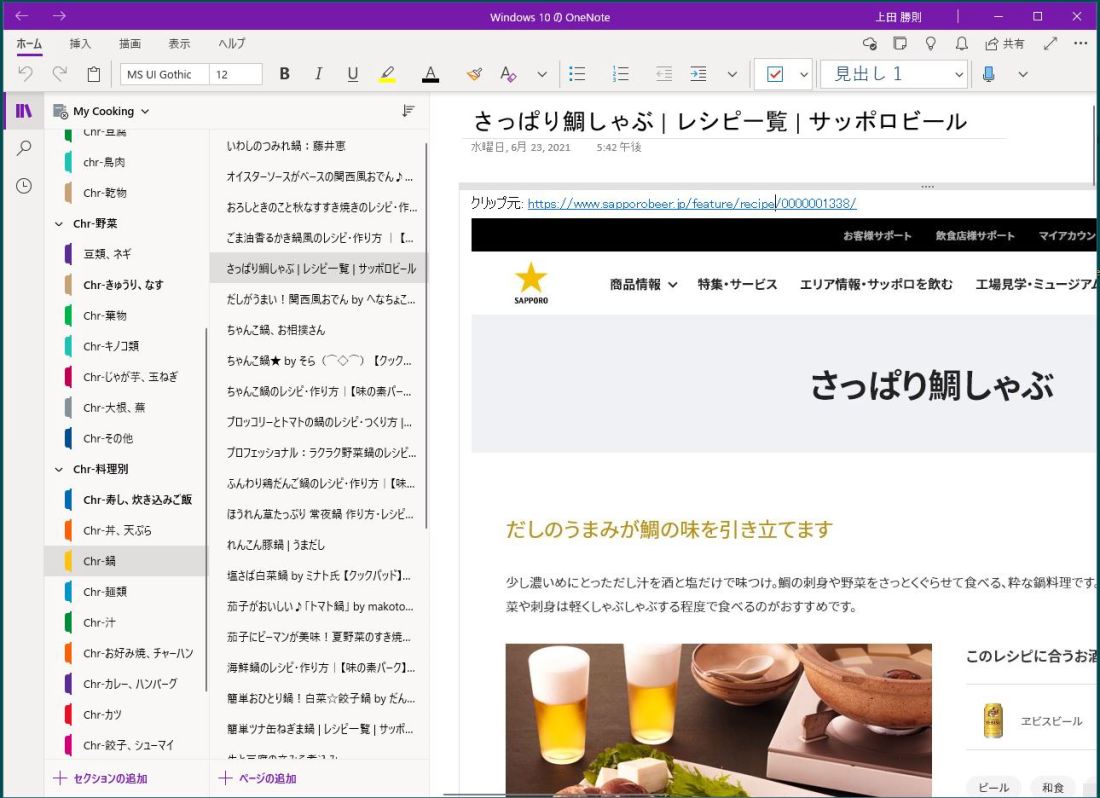Click the Format Painter brush icon
This screenshot has width=1100, height=798.
[474, 74]
